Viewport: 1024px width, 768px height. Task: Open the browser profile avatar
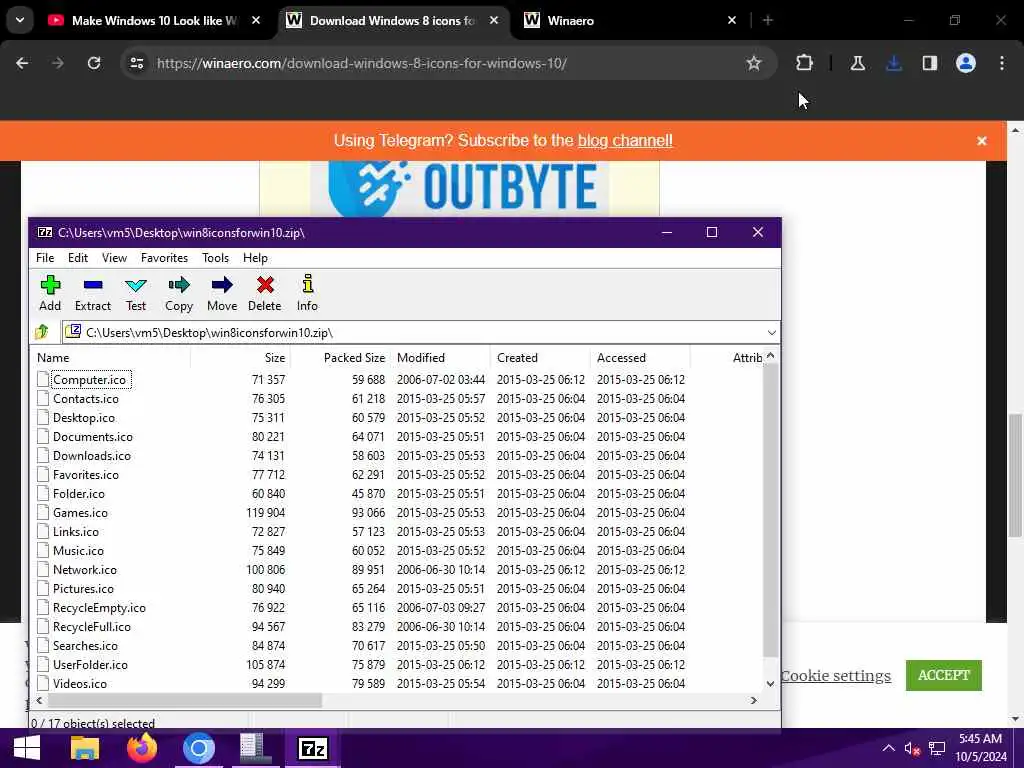966,63
